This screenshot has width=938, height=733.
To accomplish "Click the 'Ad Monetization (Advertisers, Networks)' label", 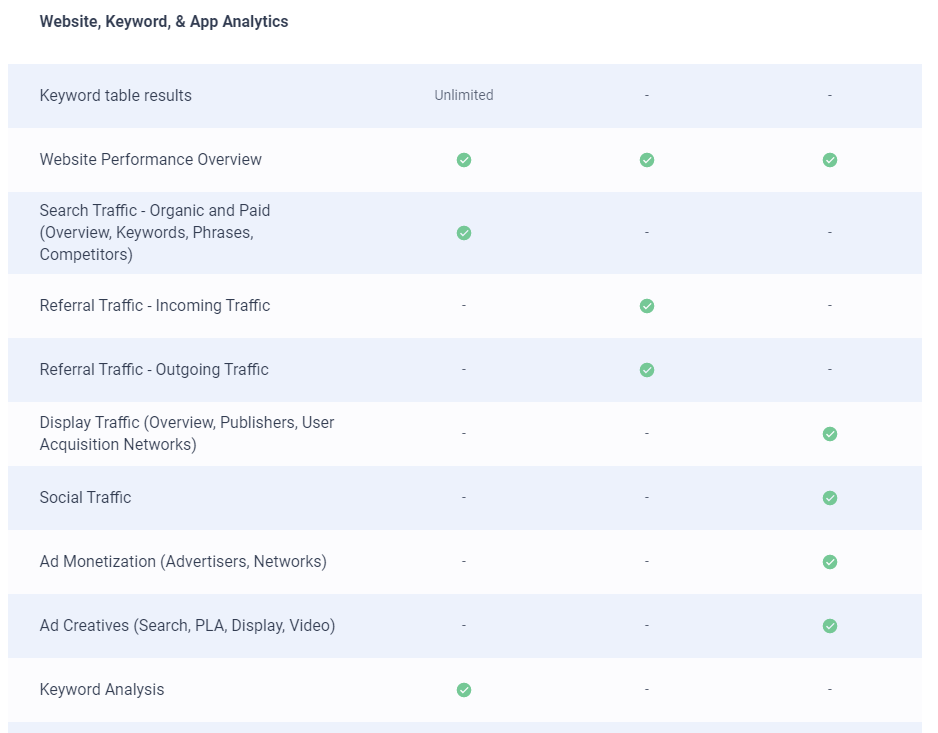I will [x=183, y=562].
